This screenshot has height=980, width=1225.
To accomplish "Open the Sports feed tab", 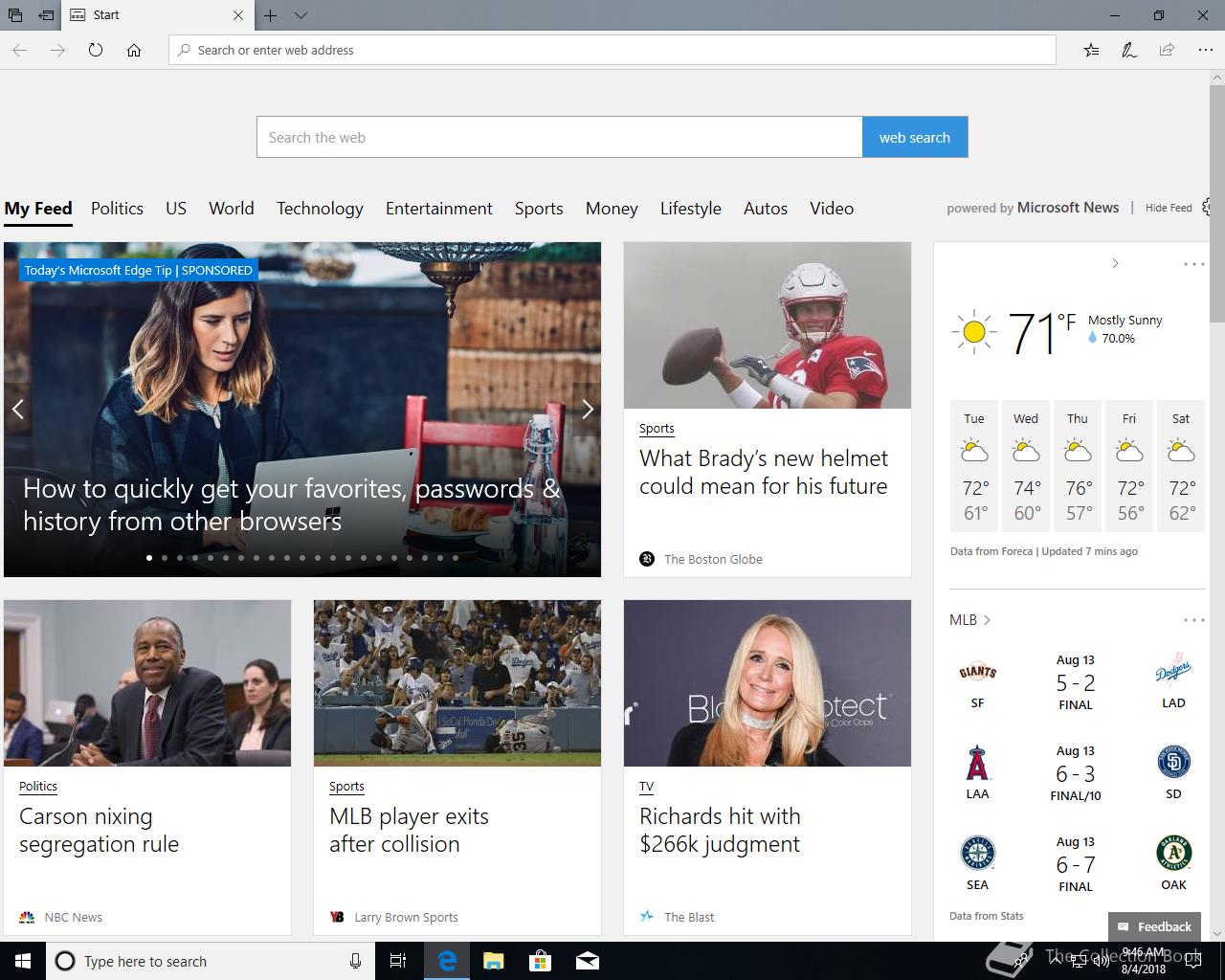I will [539, 209].
